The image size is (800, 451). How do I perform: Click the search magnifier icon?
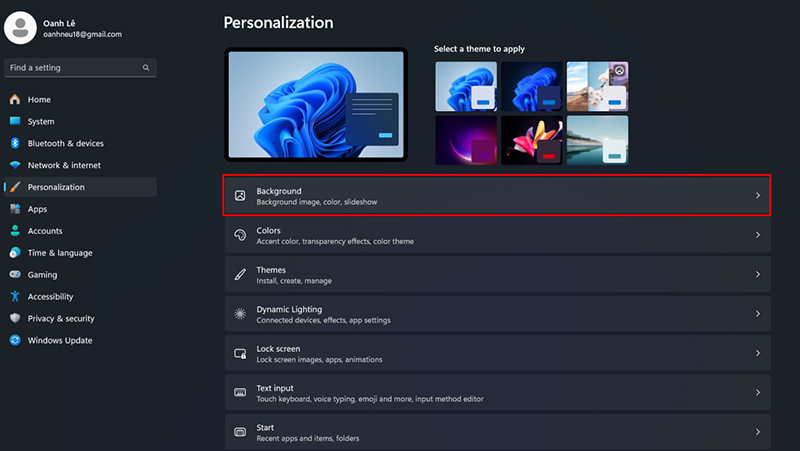pyautogui.click(x=146, y=68)
